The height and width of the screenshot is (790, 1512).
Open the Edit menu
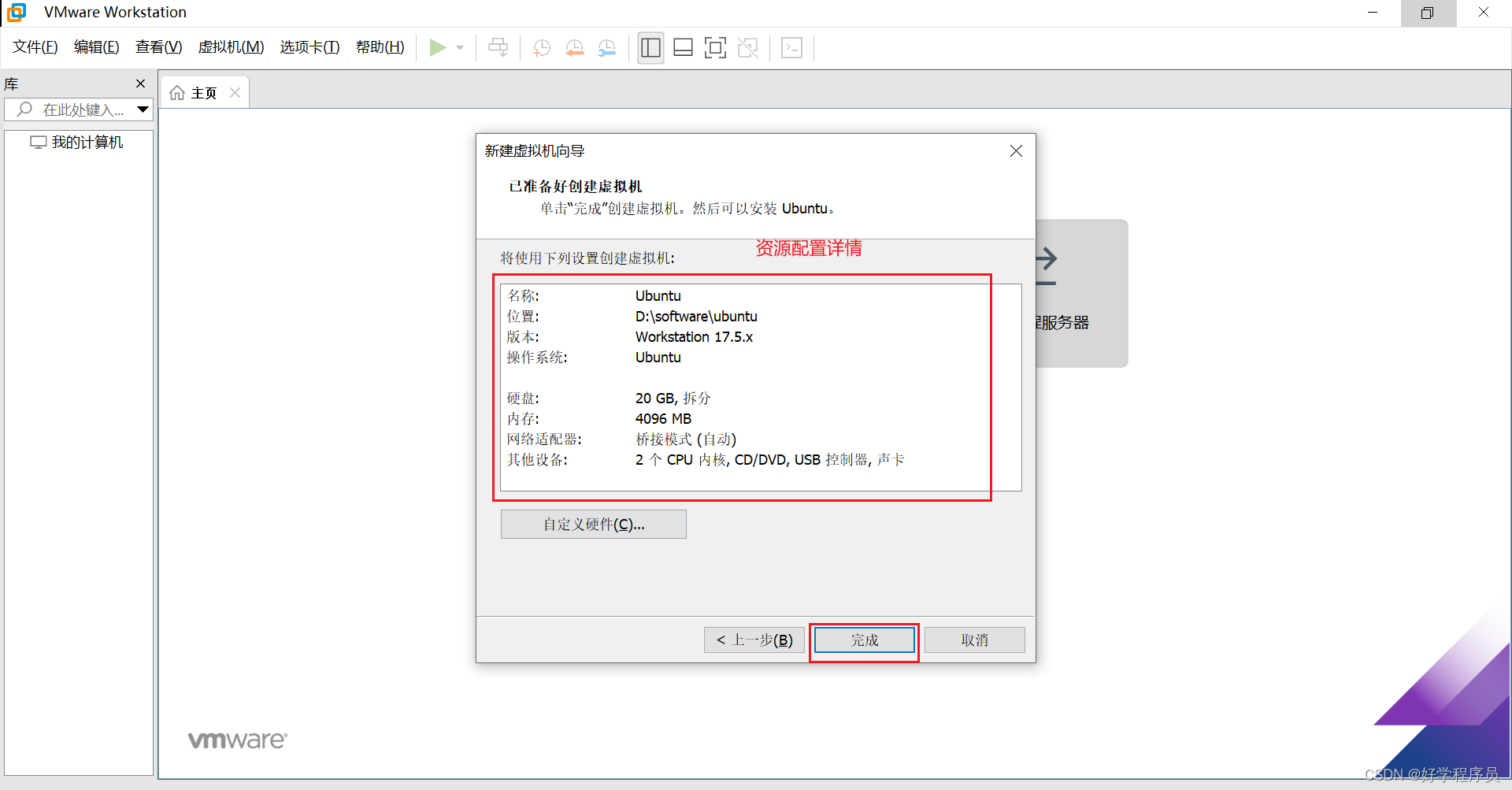tap(97, 47)
